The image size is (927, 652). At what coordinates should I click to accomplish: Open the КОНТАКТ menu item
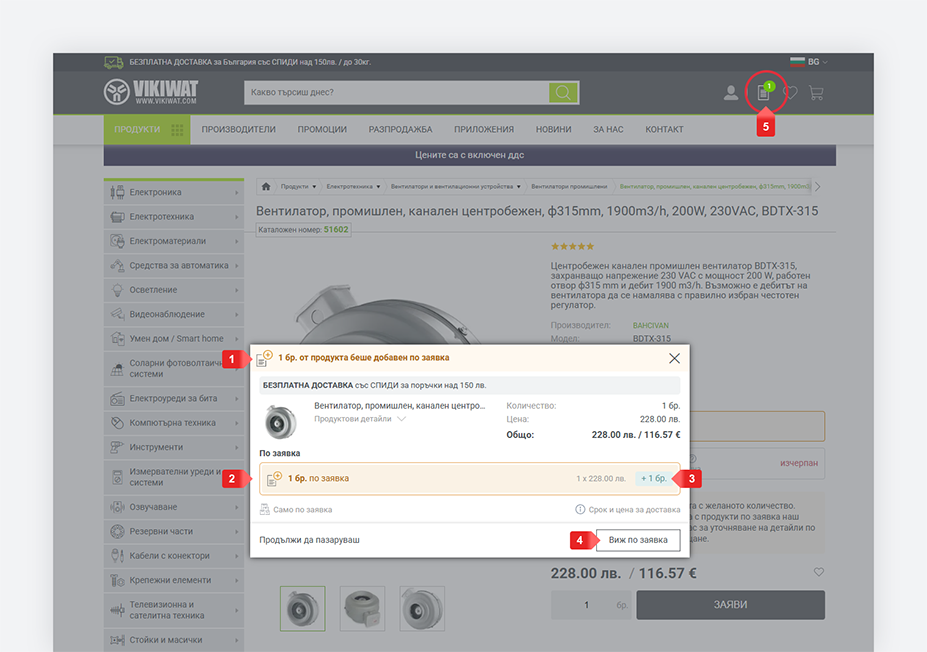click(x=664, y=129)
